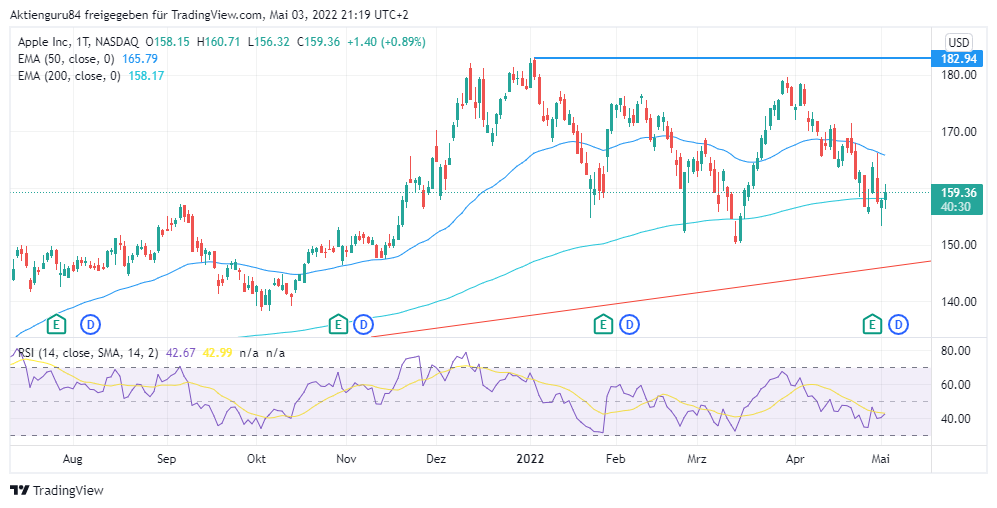Click the Nov label on time axis

point(346,459)
